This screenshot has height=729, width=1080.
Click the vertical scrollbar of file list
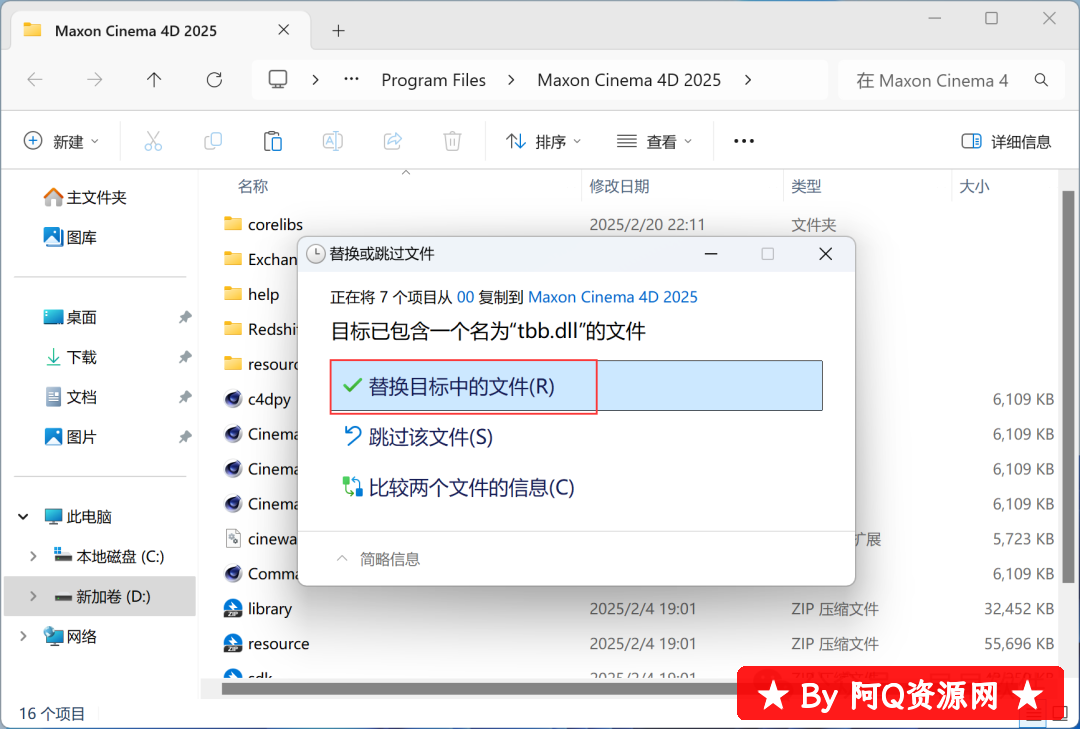coord(1068,386)
